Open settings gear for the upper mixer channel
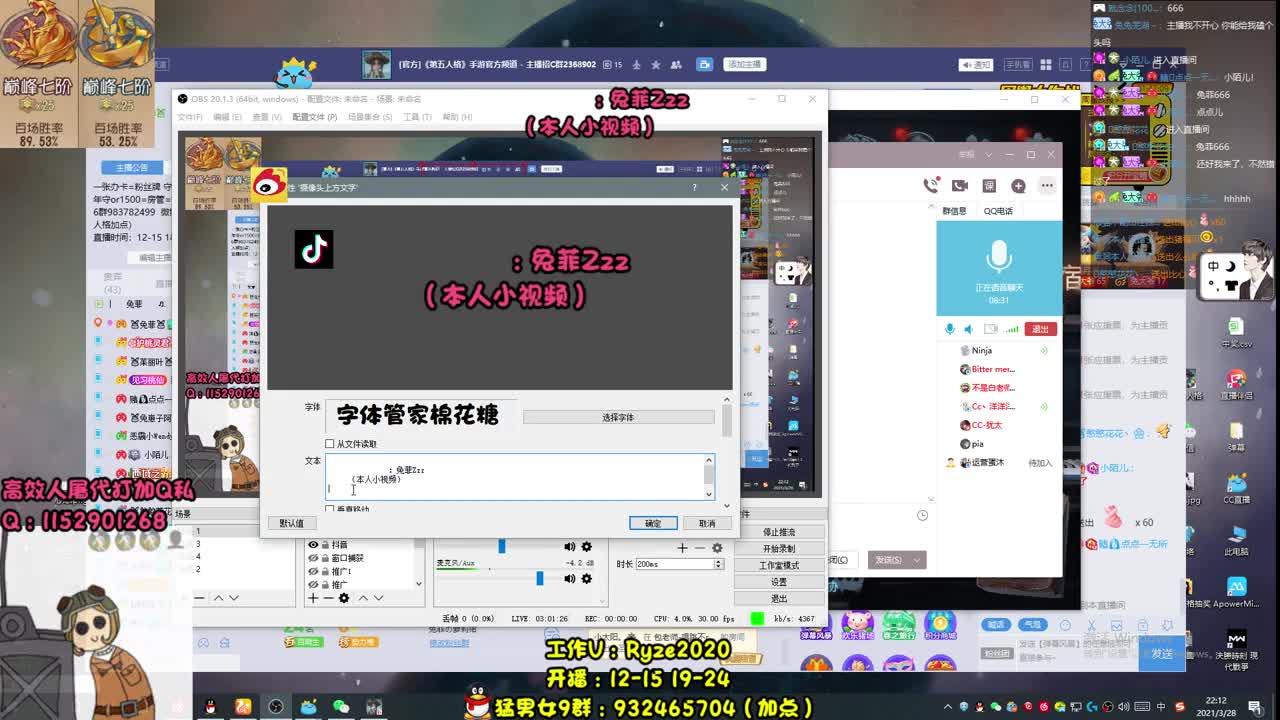Viewport: 1280px width, 720px height. (x=587, y=547)
